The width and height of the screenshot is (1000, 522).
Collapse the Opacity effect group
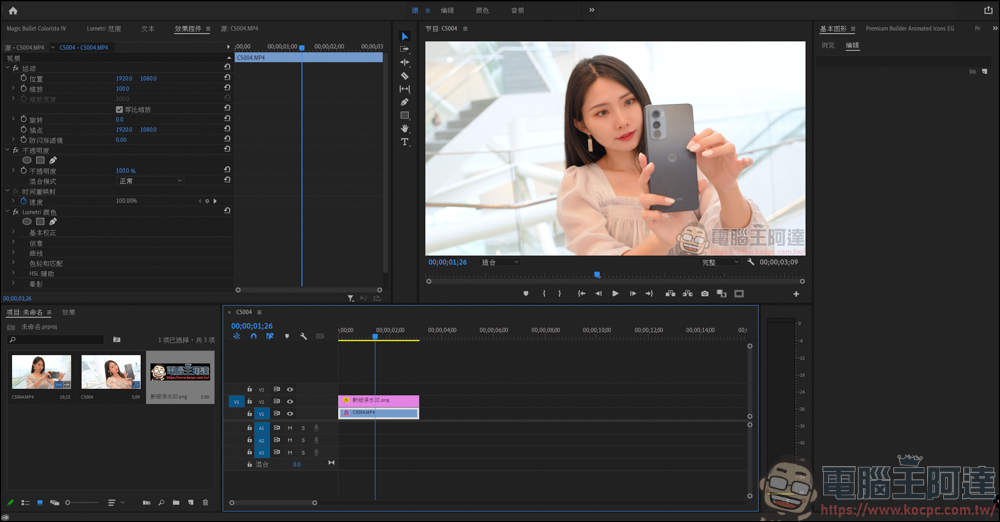pyautogui.click(x=8, y=150)
